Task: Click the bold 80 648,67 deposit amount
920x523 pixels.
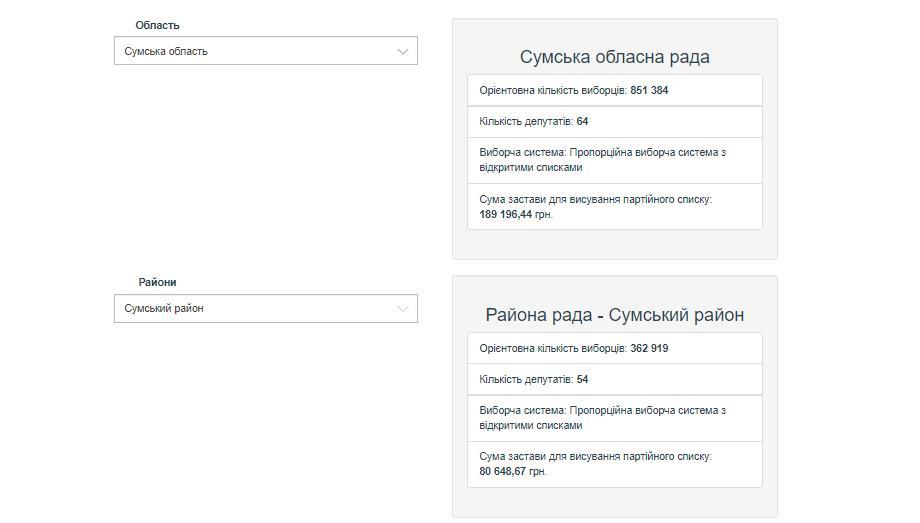Action: (503, 471)
